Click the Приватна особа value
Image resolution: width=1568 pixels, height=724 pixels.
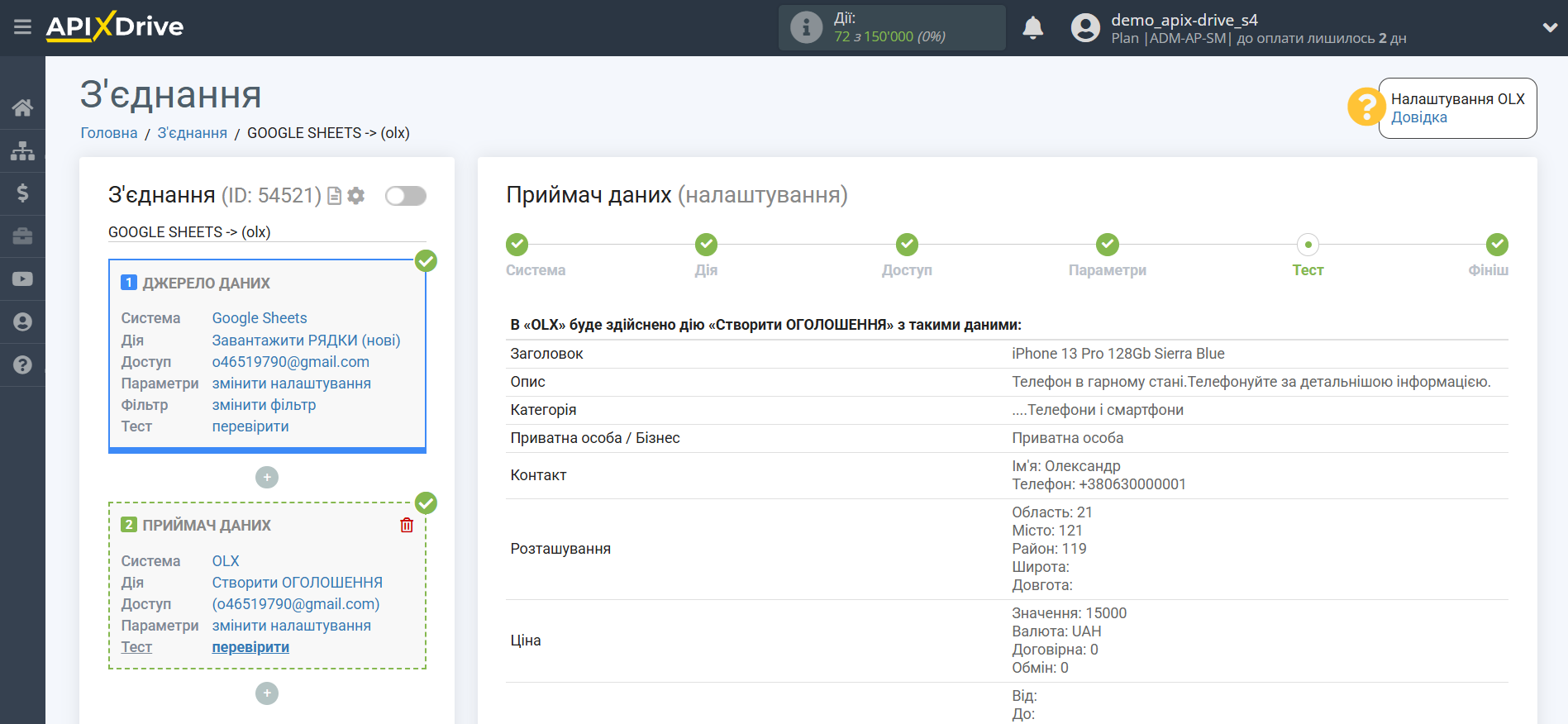[1067, 438]
